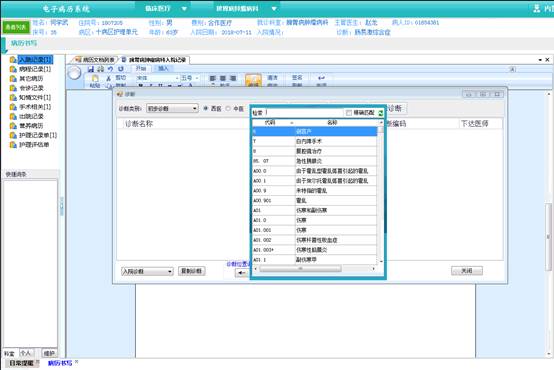The image size is (554, 370).
Task: Click the left arrow button in diagnosis dialog
Action: click(x=242, y=273)
